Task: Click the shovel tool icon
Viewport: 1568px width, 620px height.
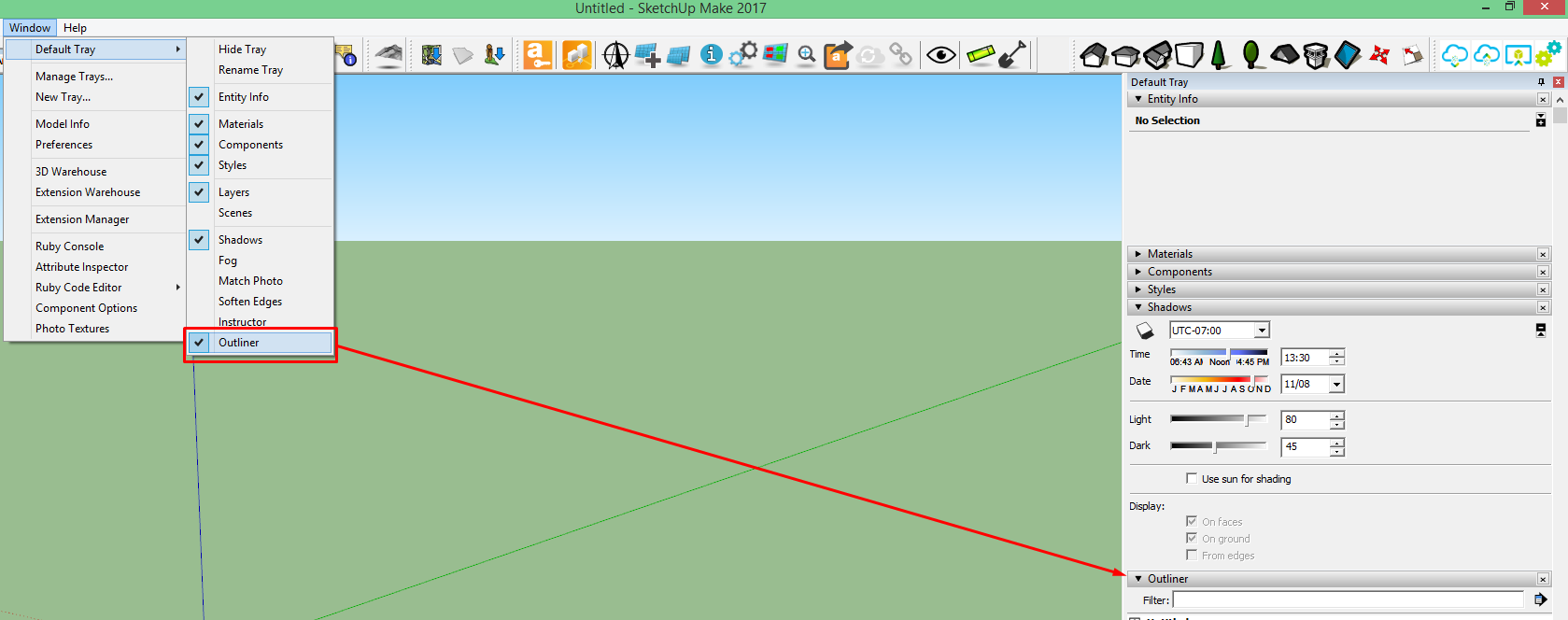Action: pos(1012,55)
